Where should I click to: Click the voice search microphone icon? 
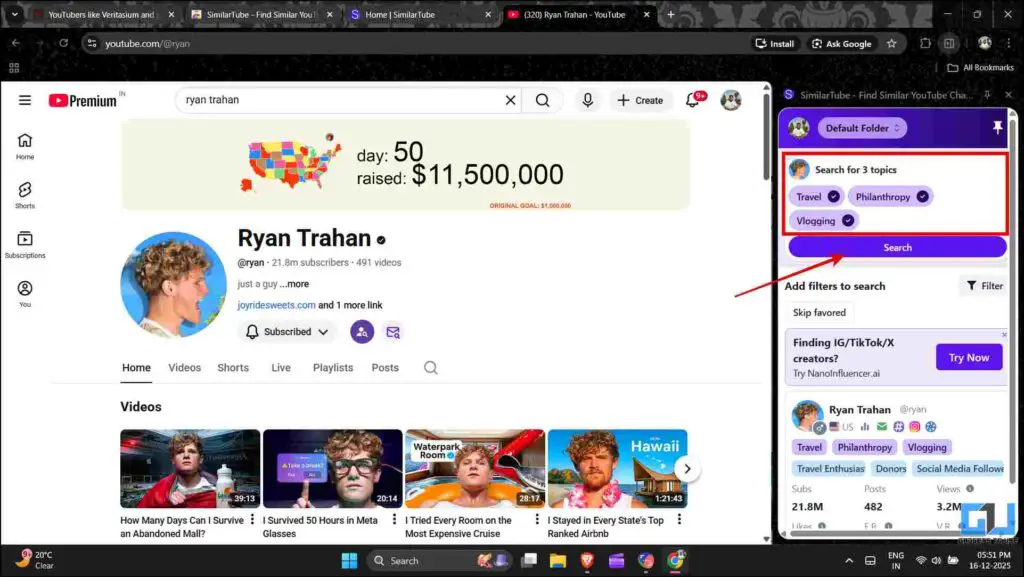click(x=588, y=100)
